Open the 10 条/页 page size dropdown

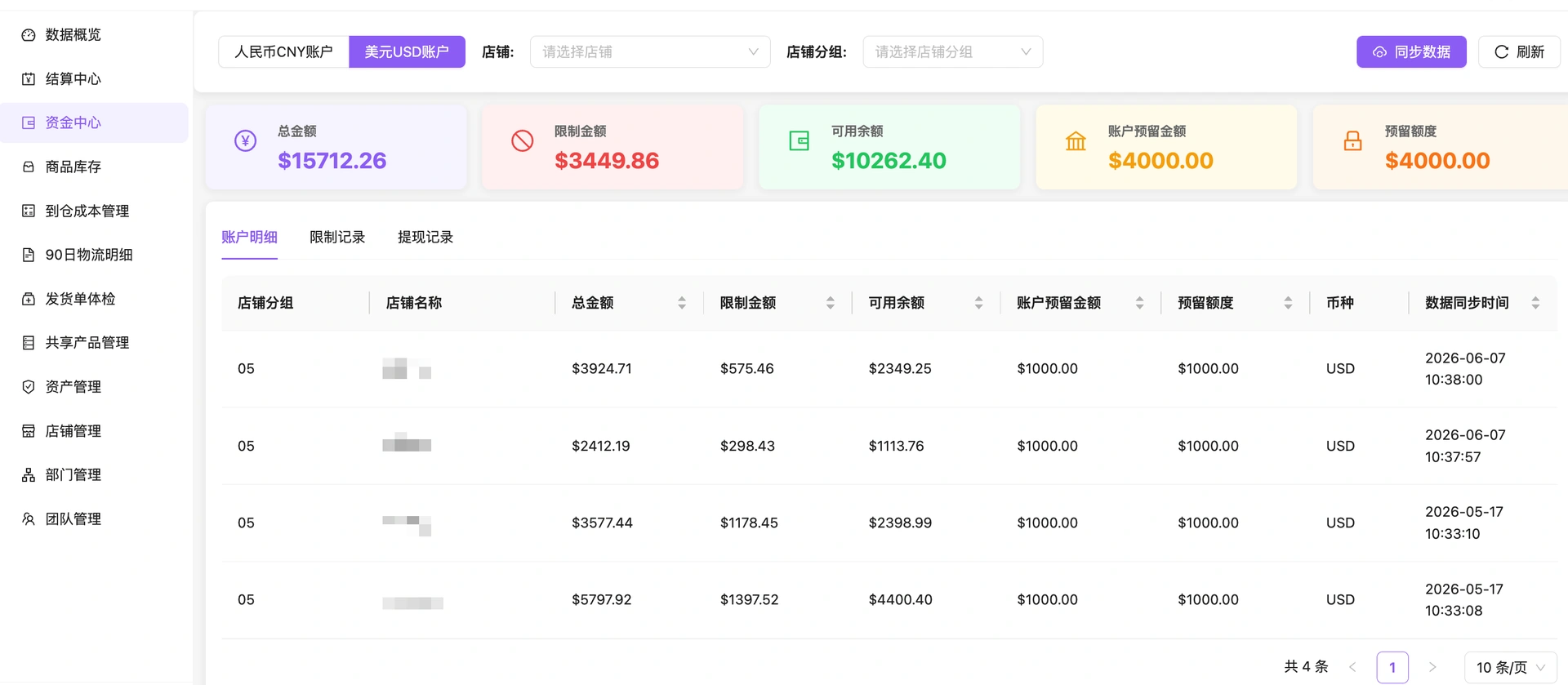1511,667
